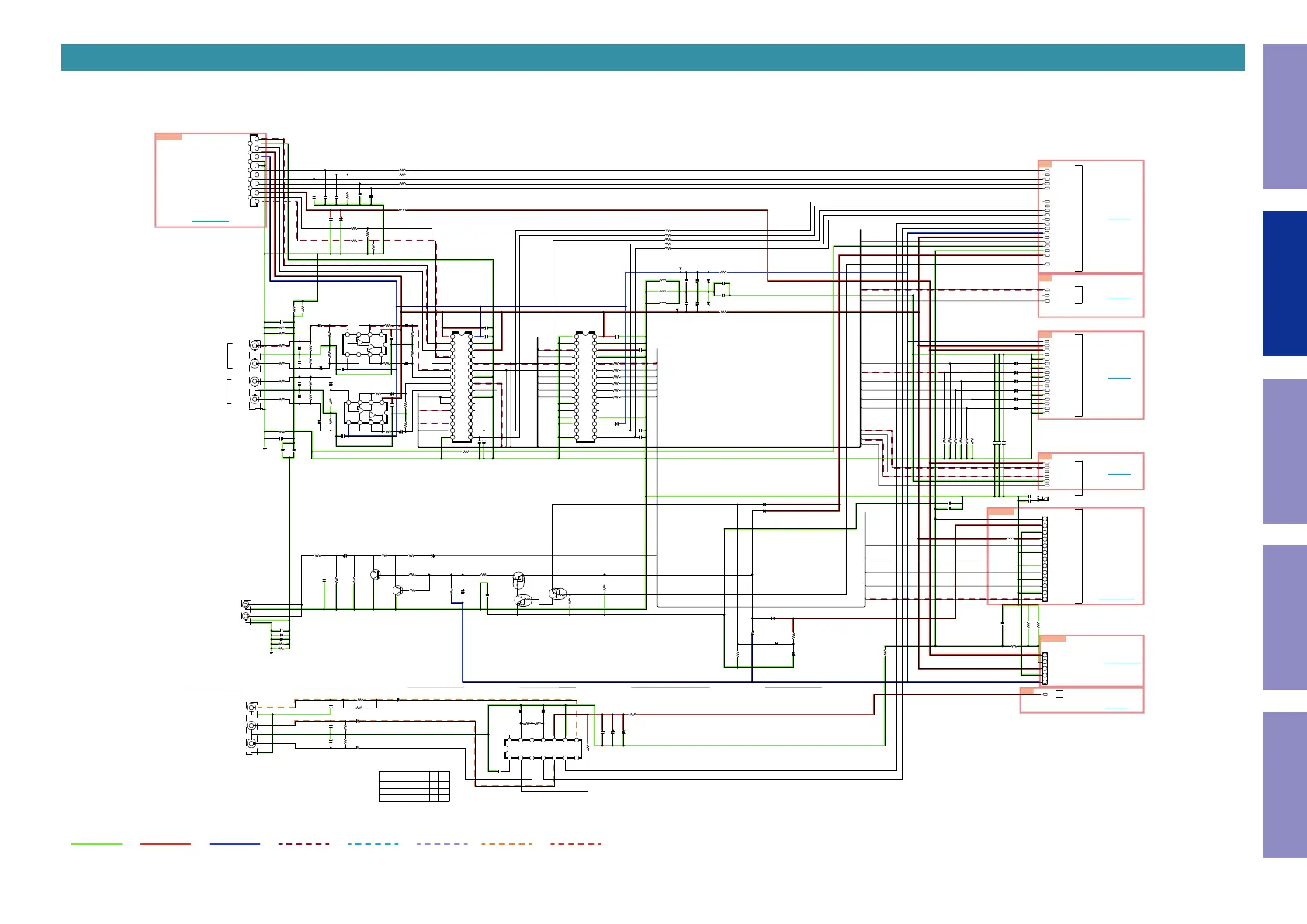Click the solid green legend line
The height and width of the screenshot is (924, 1307).
pyautogui.click(x=97, y=844)
